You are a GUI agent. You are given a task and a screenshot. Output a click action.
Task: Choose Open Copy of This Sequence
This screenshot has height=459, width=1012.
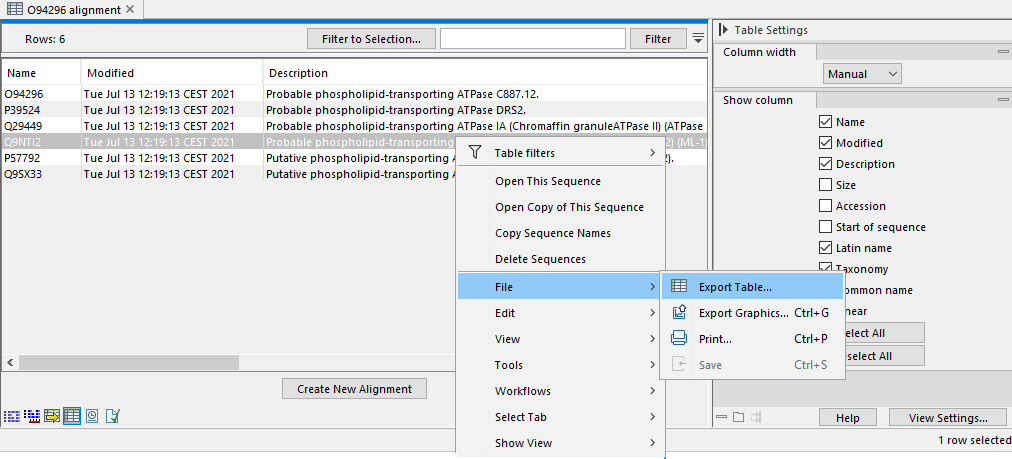561,207
